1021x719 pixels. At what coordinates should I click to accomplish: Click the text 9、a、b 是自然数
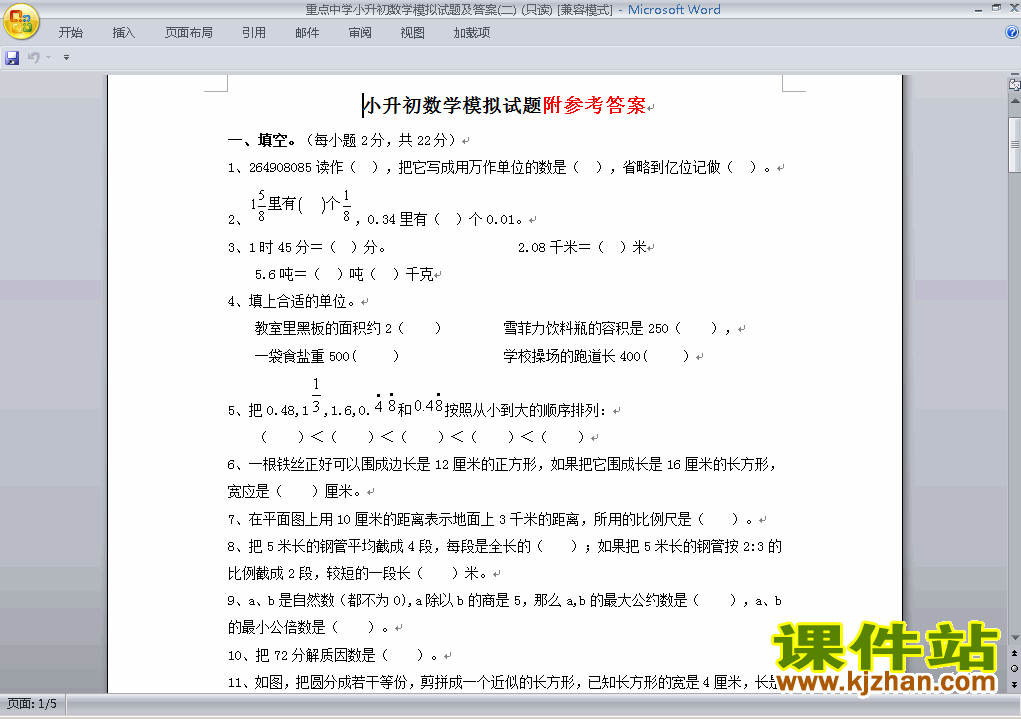coord(281,600)
